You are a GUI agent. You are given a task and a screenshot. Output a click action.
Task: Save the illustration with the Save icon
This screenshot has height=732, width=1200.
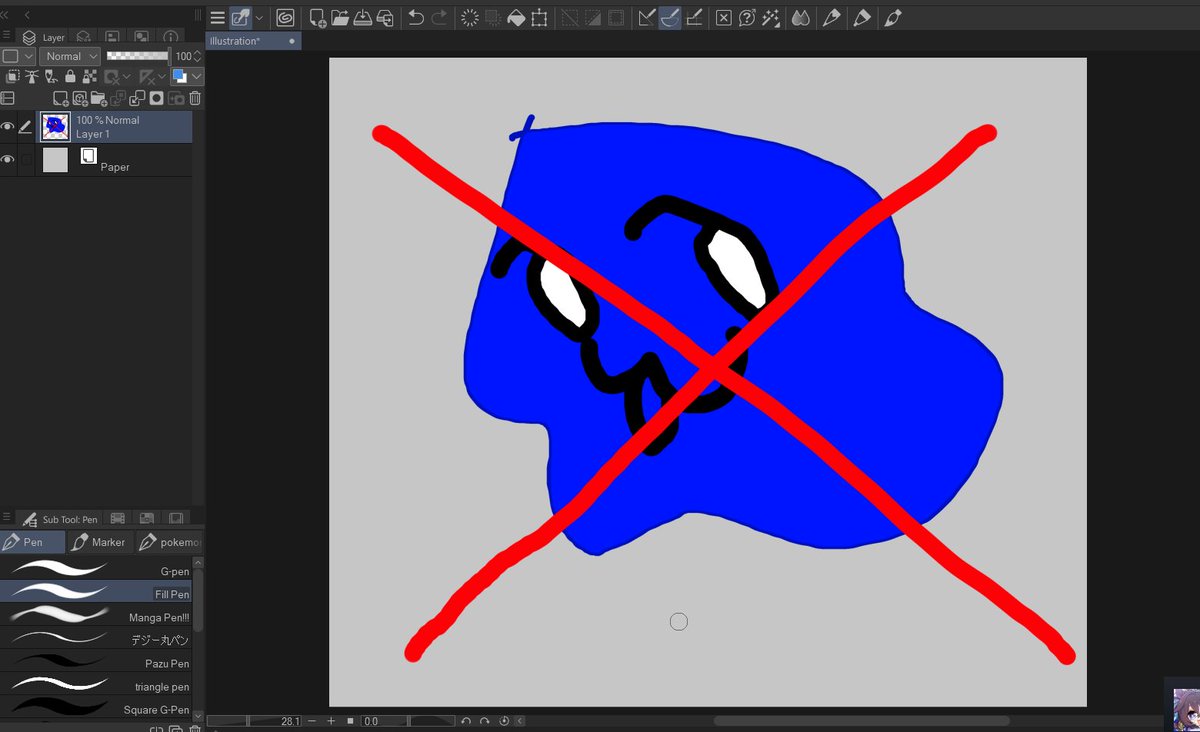(x=362, y=17)
